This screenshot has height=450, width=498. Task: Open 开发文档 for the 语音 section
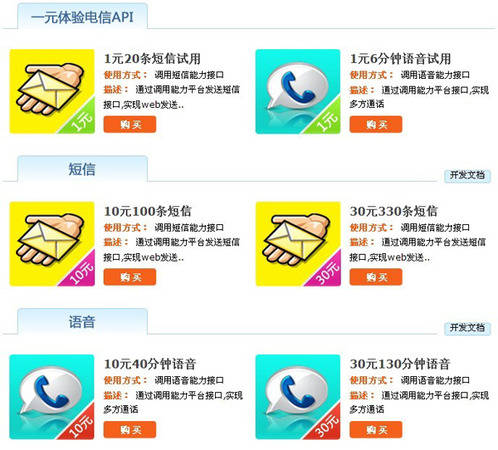click(467, 328)
